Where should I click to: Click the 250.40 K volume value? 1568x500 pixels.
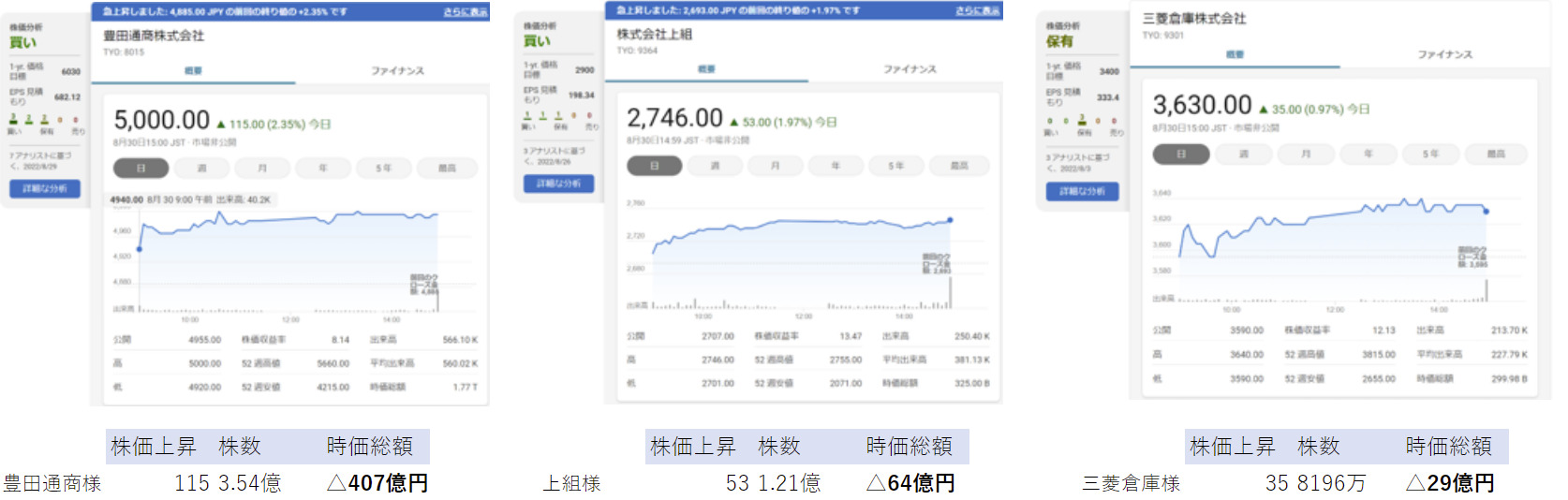click(971, 336)
